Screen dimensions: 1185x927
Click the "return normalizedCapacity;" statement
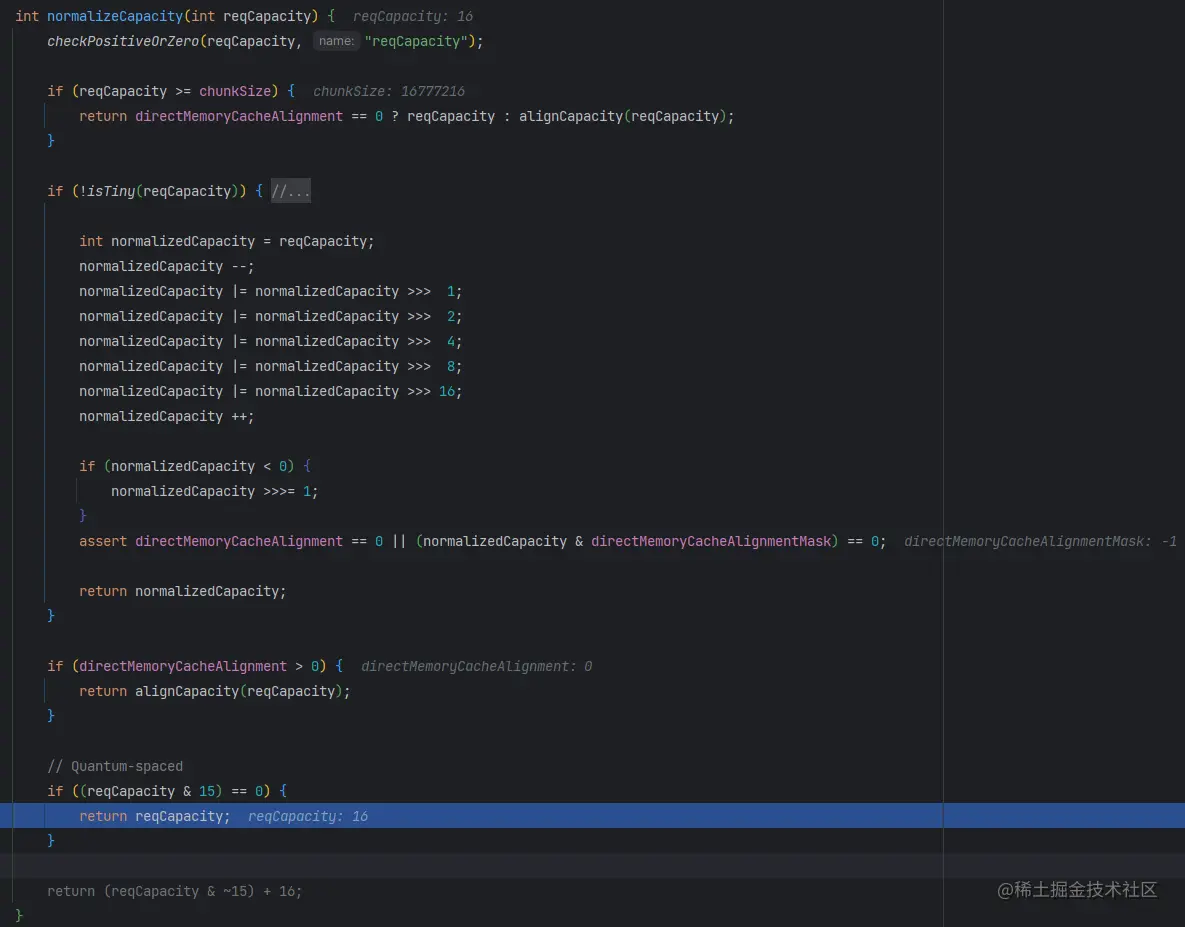click(183, 592)
